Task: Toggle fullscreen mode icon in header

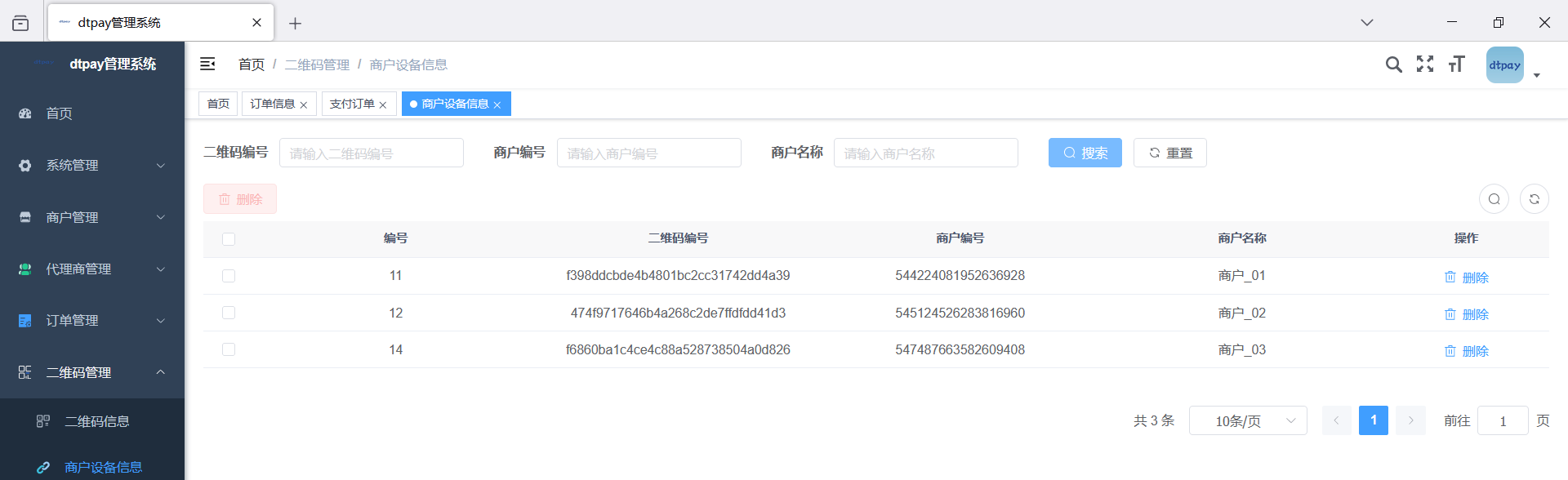Action: [x=1425, y=64]
